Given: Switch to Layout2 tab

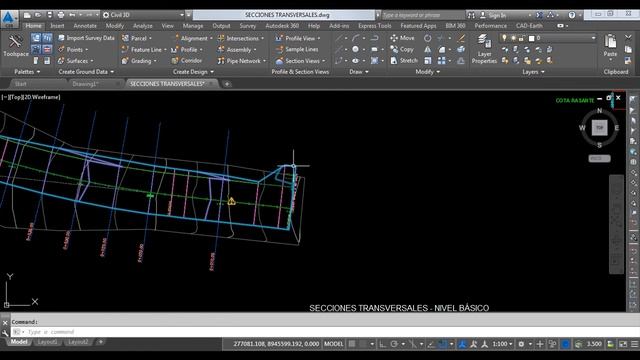Looking at the screenshot, I should tap(78, 342).
